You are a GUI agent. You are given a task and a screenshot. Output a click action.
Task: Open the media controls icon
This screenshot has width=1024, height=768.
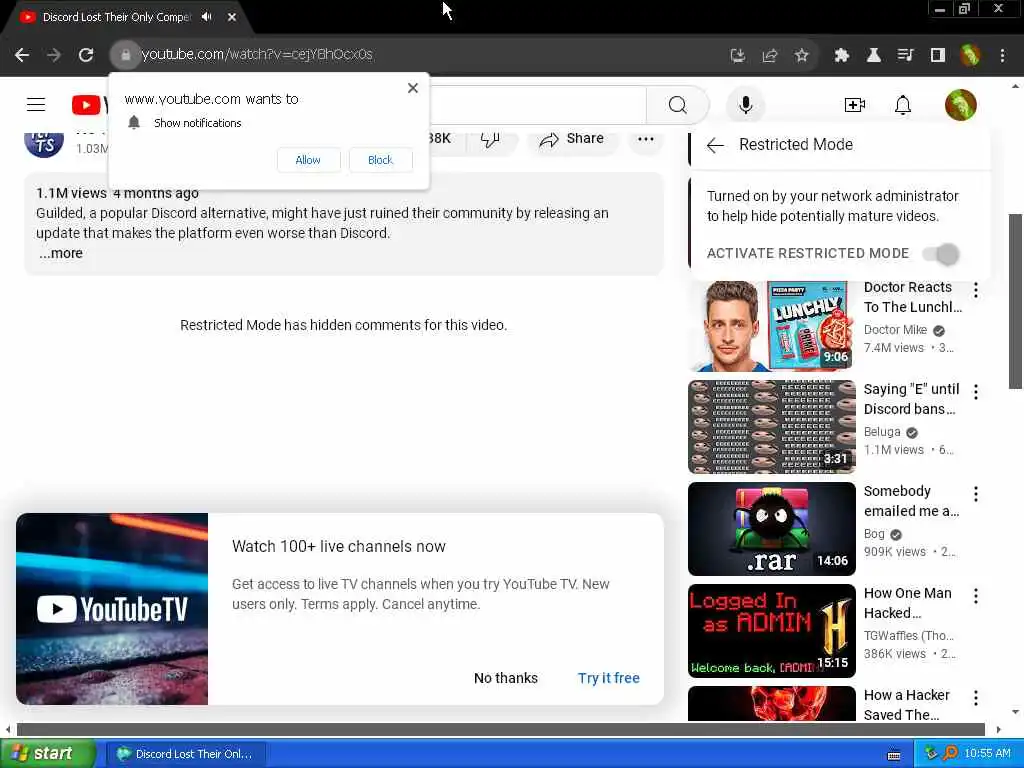[905, 56]
